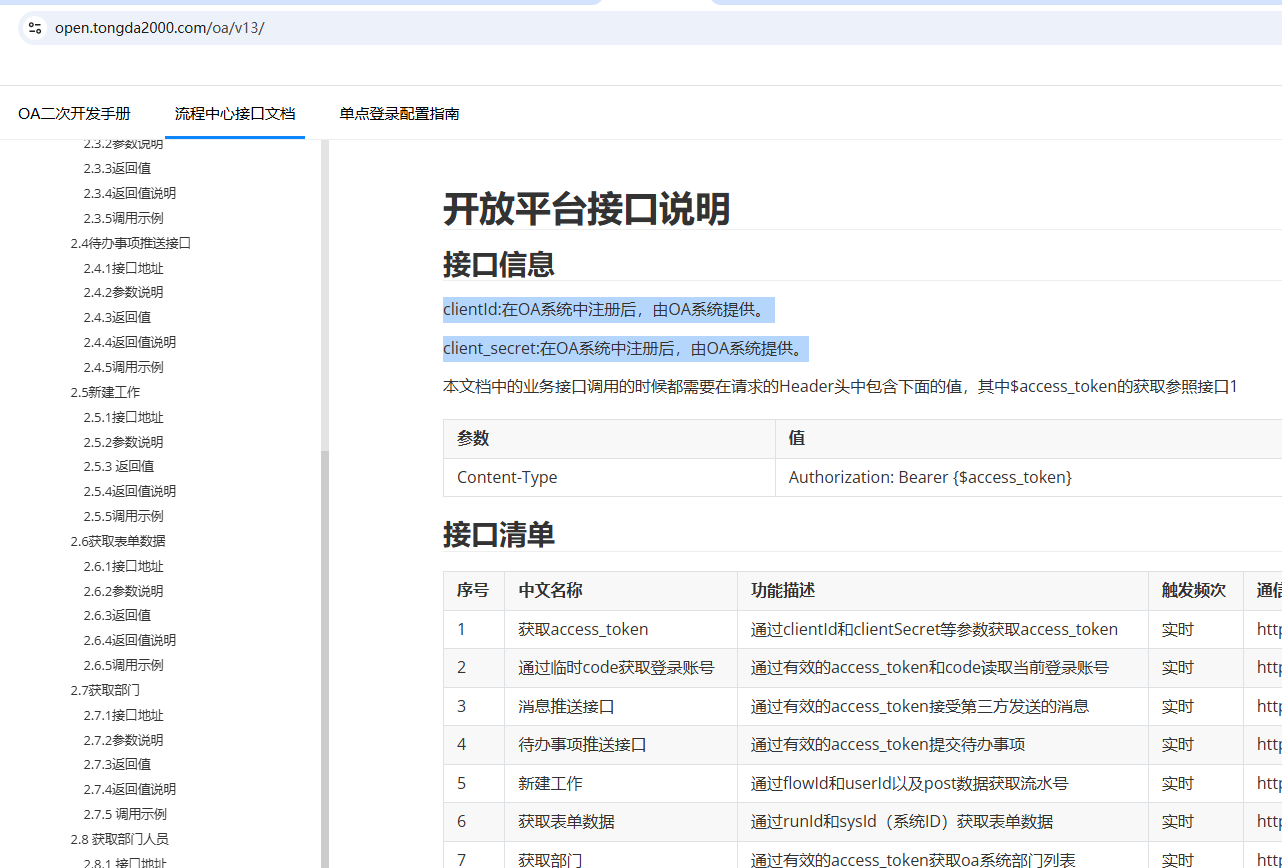The image size is (1282, 868).
Task: Click the sidebar vertical scrollbar thumb
Action: (325, 658)
